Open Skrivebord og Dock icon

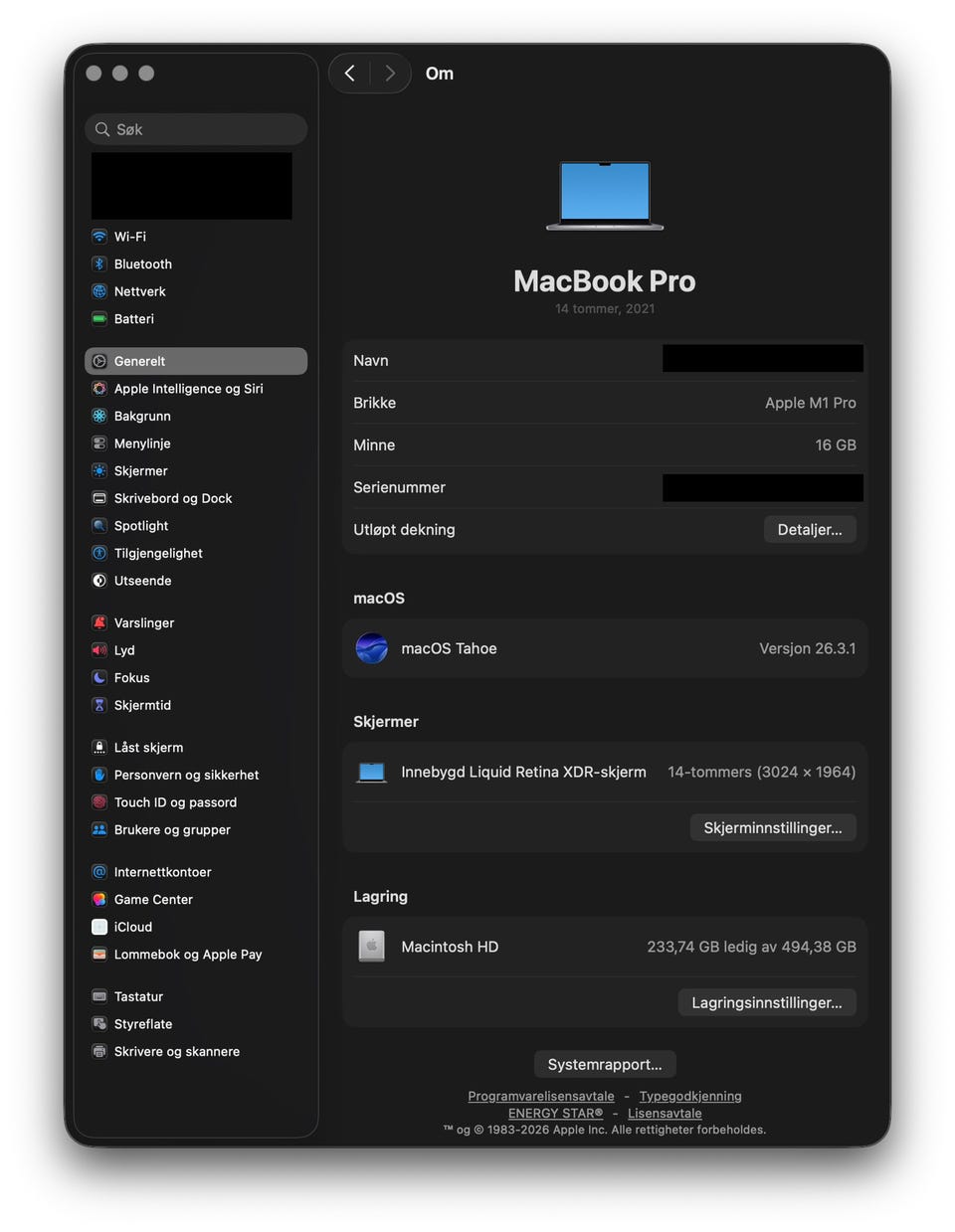(x=99, y=498)
